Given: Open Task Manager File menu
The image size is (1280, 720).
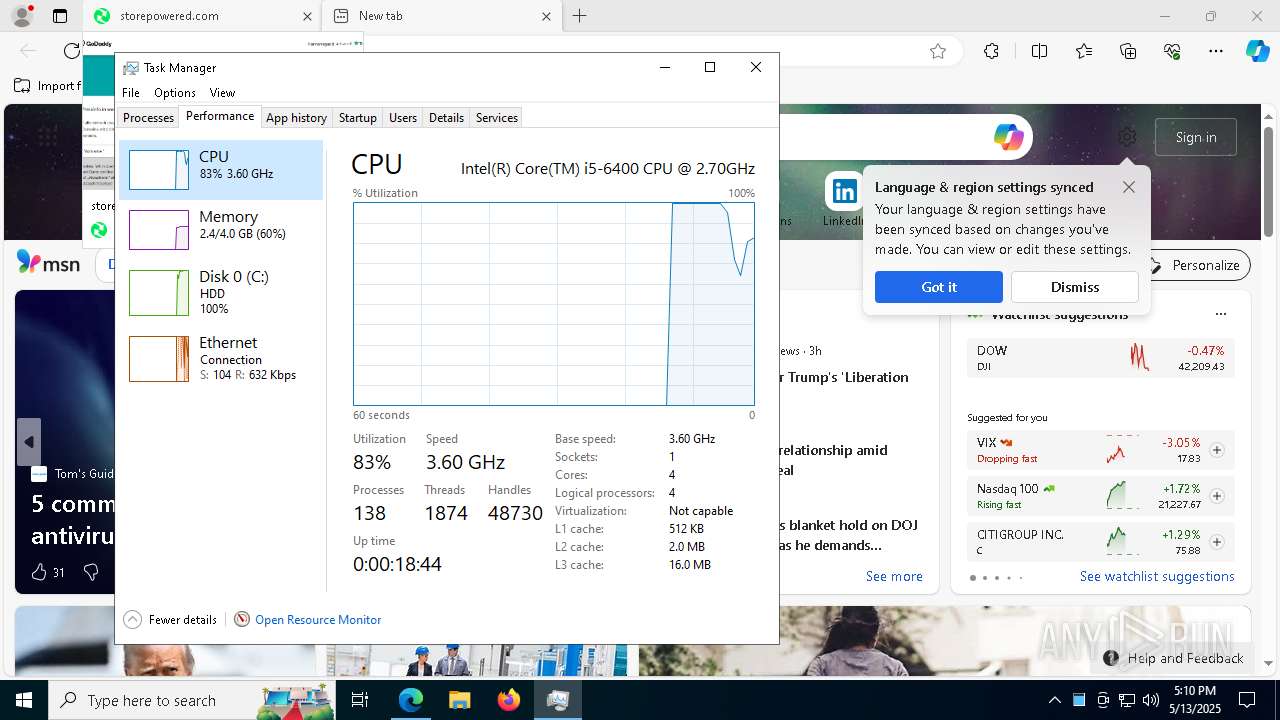Looking at the screenshot, I should point(131,93).
